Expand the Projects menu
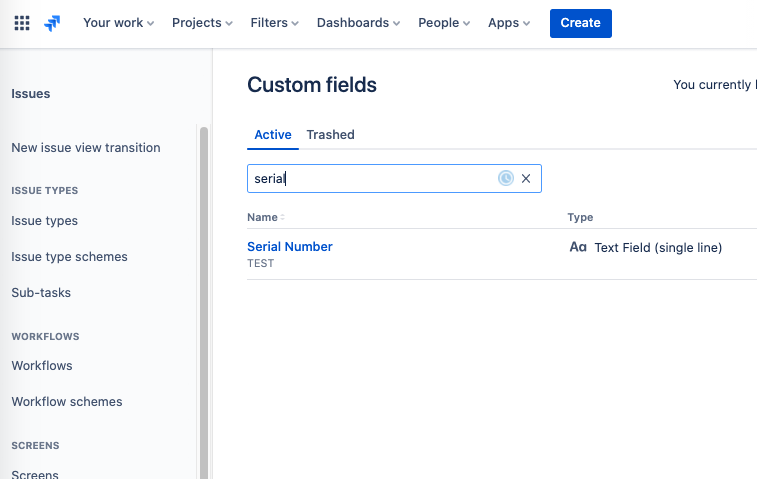 coord(202,23)
